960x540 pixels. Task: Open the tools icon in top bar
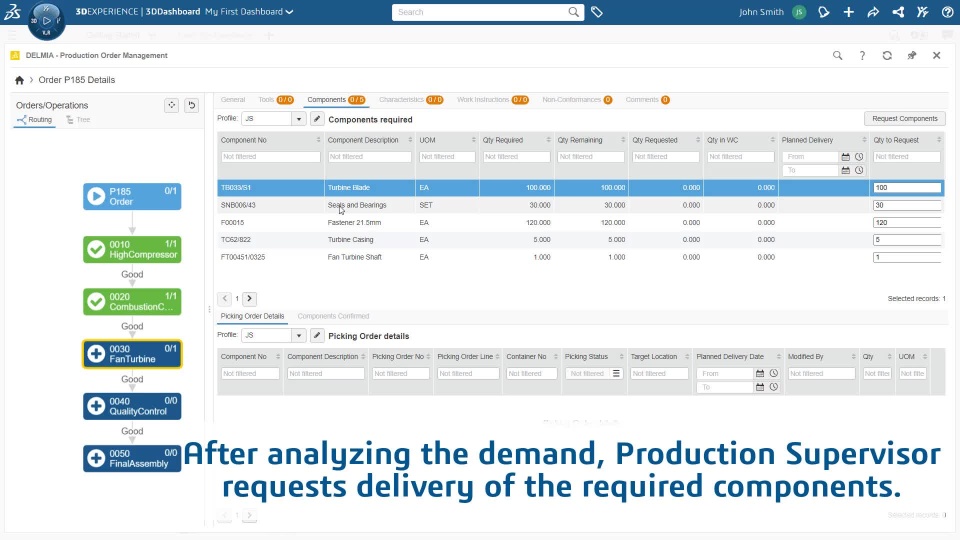(x=923, y=12)
